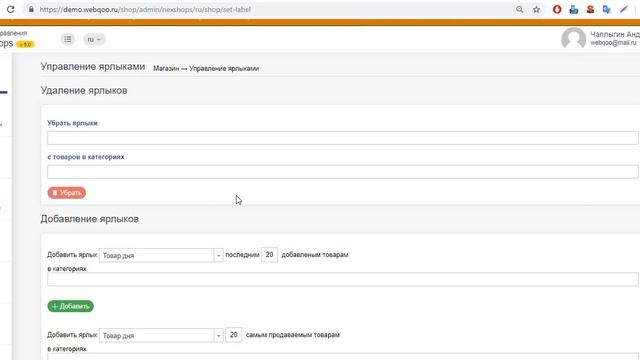The width and height of the screenshot is (640, 360).
Task: Toggle sidebar with the list menu icon
Action: point(68,39)
